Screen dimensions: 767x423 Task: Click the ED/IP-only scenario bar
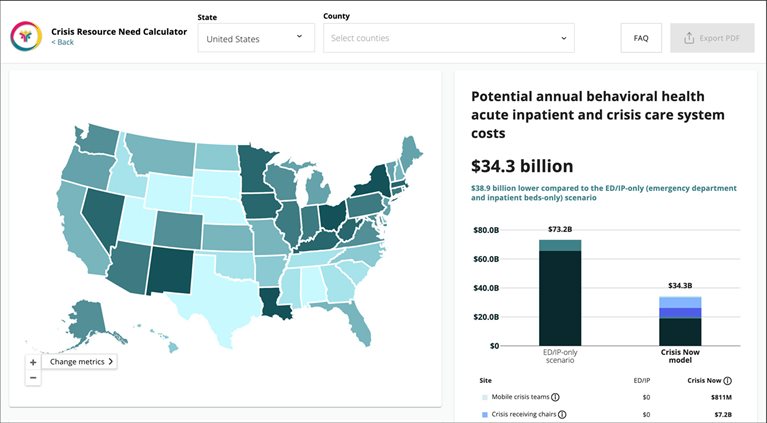click(560, 292)
